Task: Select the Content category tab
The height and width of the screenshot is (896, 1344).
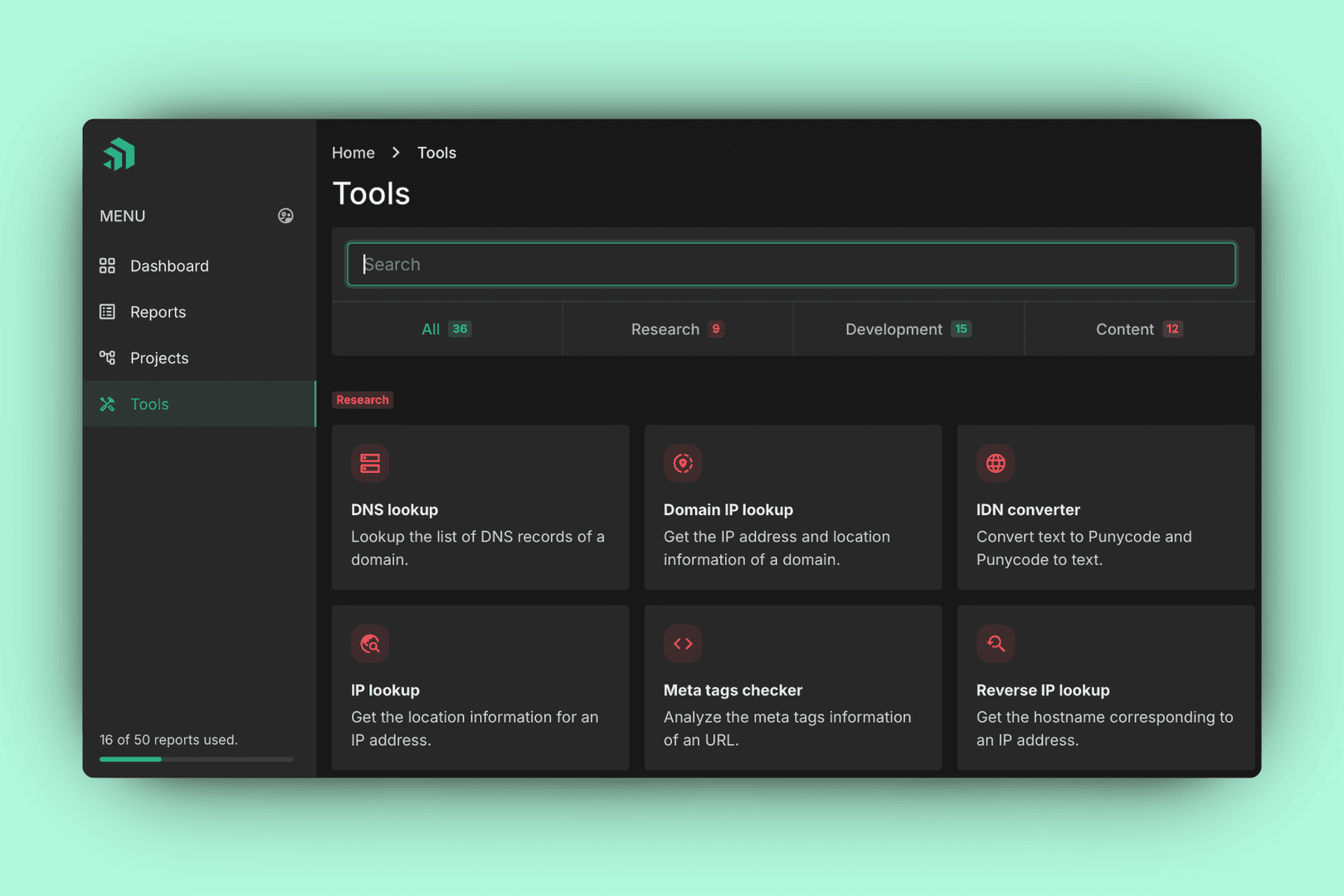Action: tap(1139, 329)
